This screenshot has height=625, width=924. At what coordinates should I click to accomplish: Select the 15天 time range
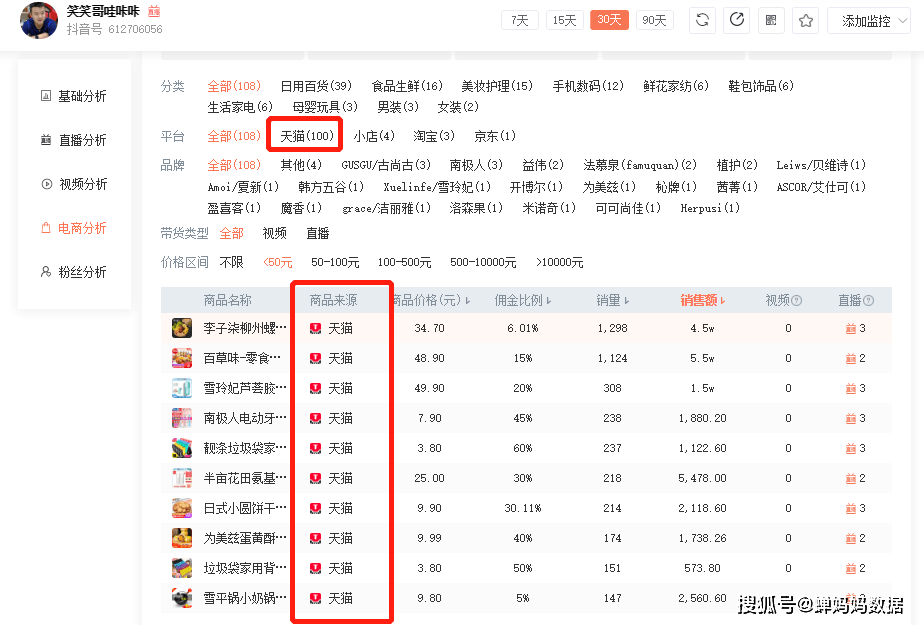(x=565, y=21)
